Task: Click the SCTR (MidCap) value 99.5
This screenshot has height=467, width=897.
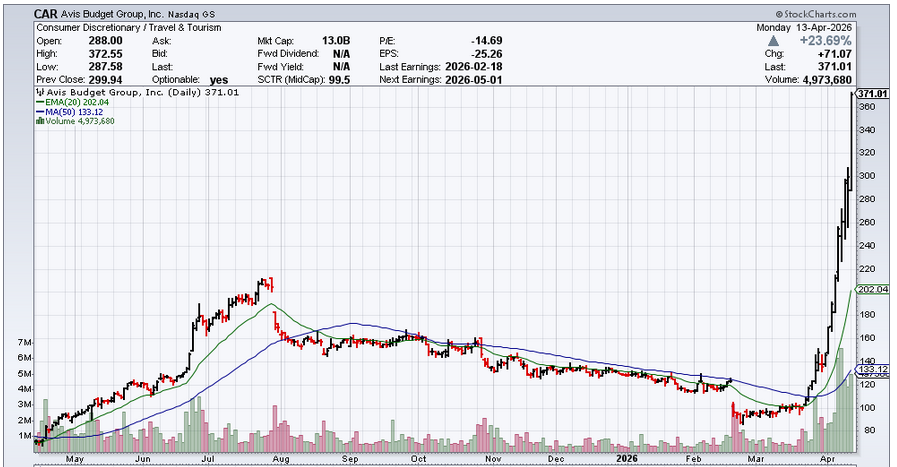Action: point(339,80)
